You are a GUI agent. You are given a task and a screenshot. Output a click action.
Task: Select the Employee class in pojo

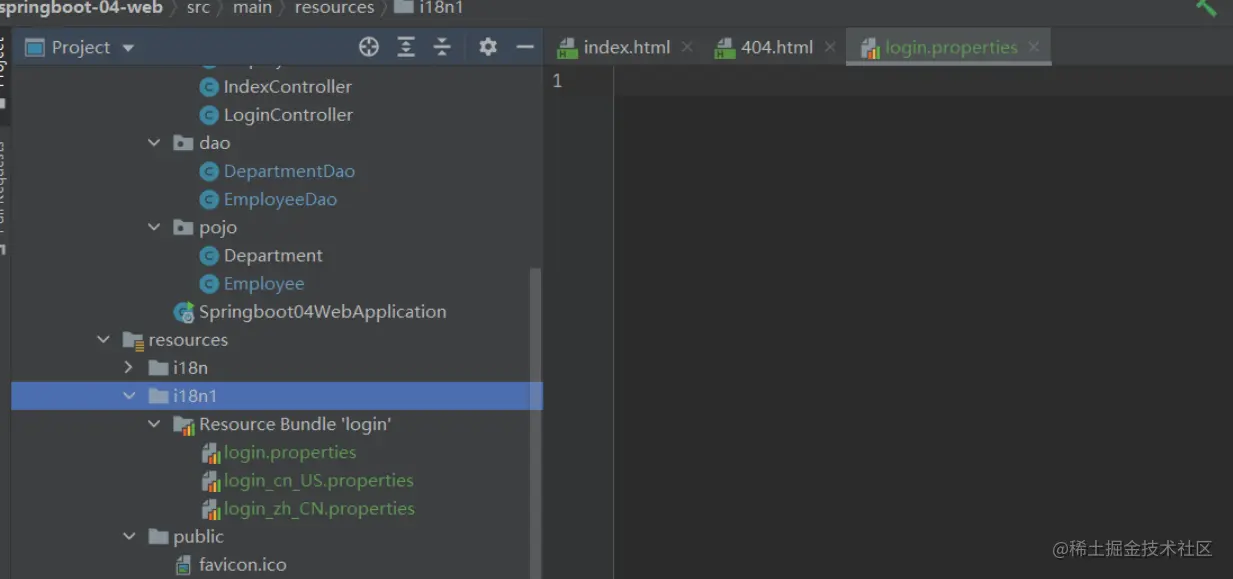coord(264,283)
